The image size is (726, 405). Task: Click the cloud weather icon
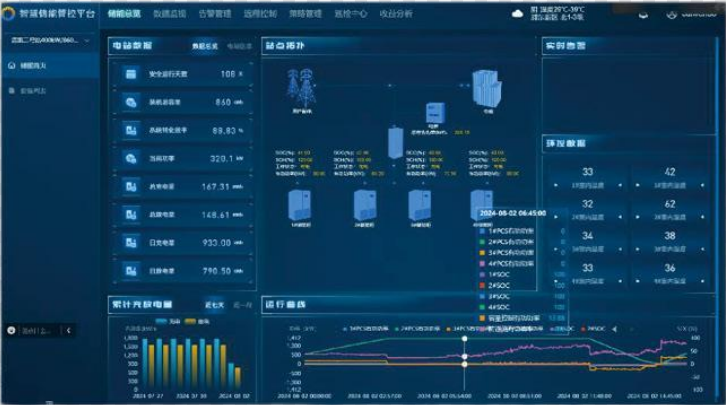[x=517, y=14]
